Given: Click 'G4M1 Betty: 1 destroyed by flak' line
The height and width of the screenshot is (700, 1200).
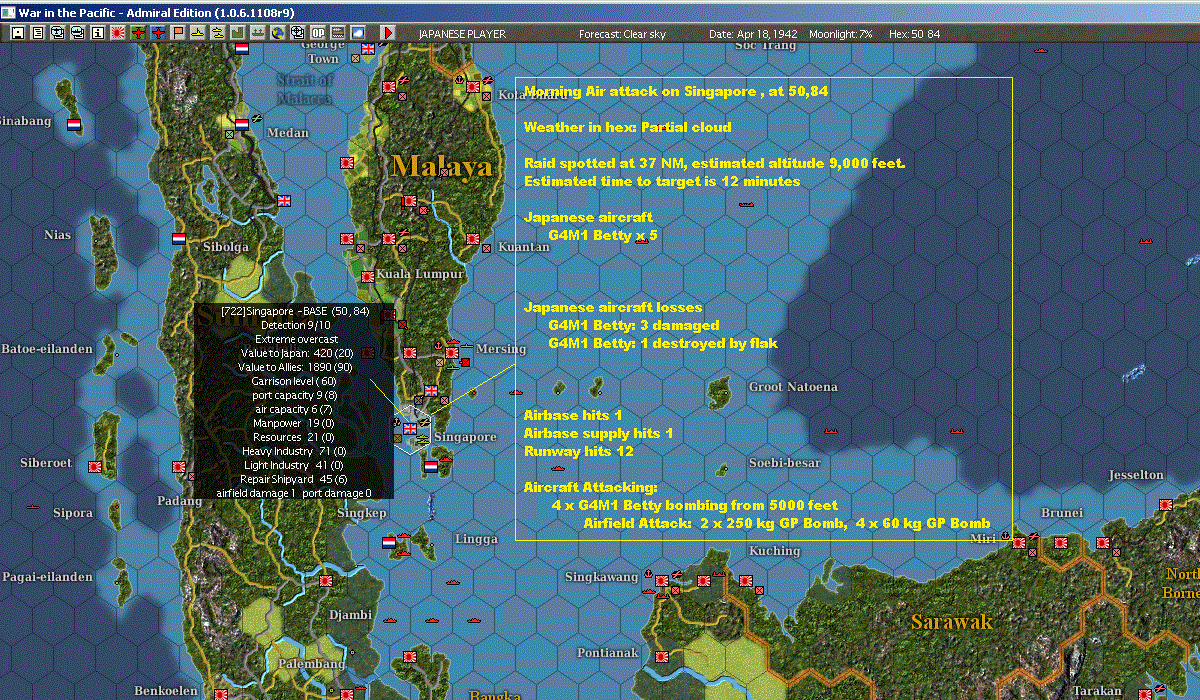Looking at the screenshot, I should pos(663,343).
